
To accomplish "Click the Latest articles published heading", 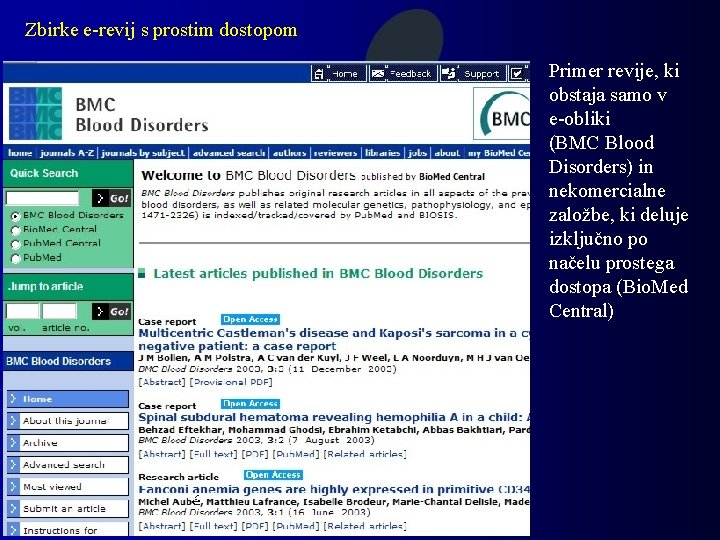I will pyautogui.click(x=318, y=274).
